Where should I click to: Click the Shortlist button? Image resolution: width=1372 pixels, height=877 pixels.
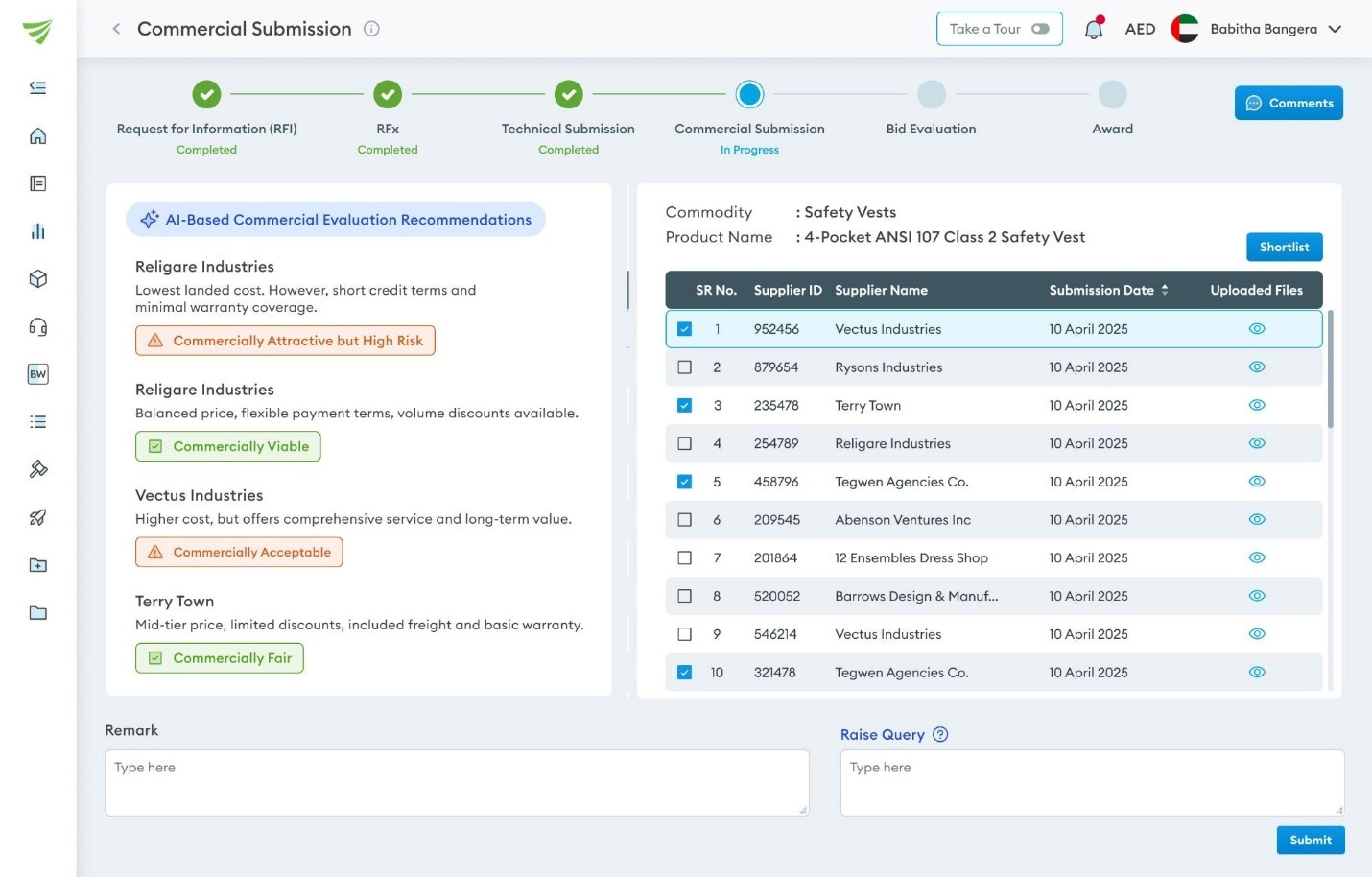[x=1285, y=247]
